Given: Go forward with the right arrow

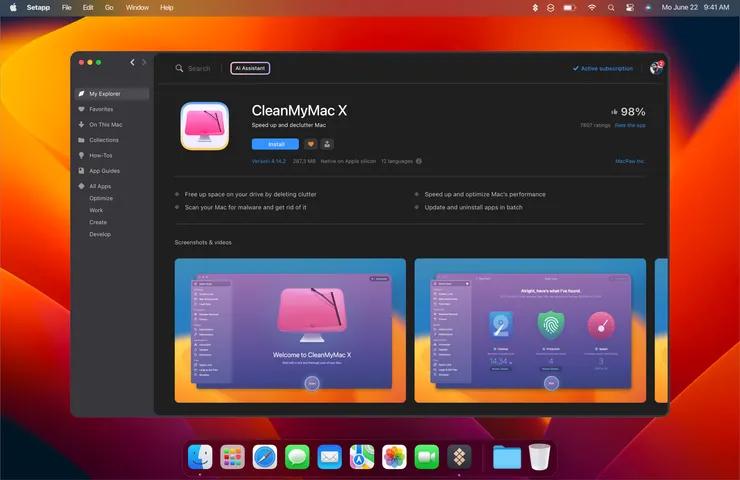Looking at the screenshot, I should [x=144, y=62].
